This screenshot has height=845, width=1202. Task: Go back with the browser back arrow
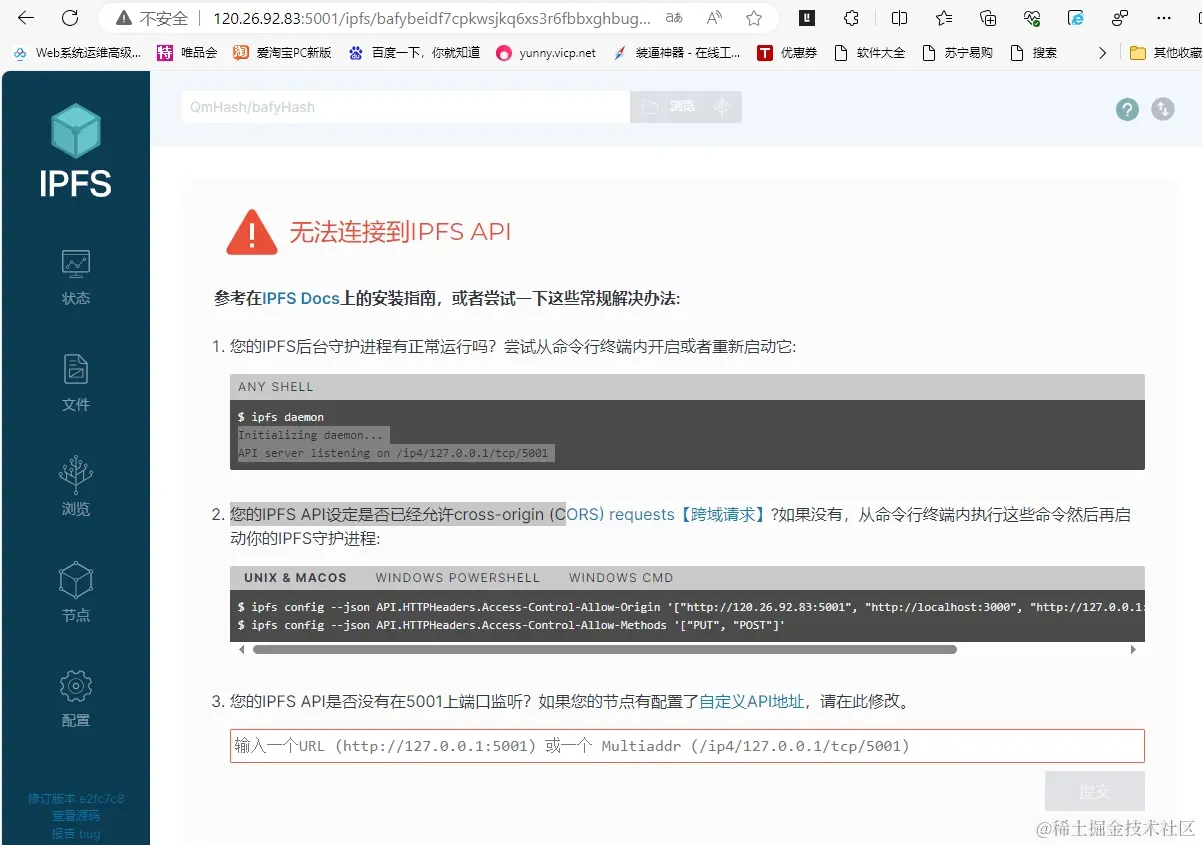pyautogui.click(x=26, y=18)
